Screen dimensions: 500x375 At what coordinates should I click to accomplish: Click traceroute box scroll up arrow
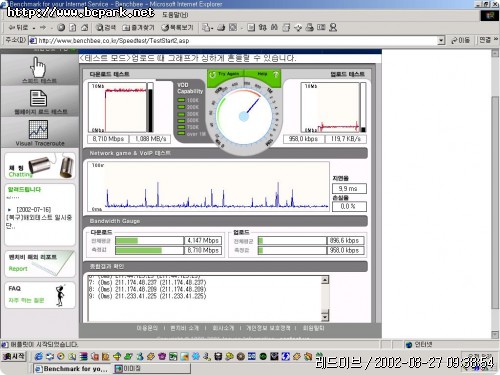coord(325,280)
